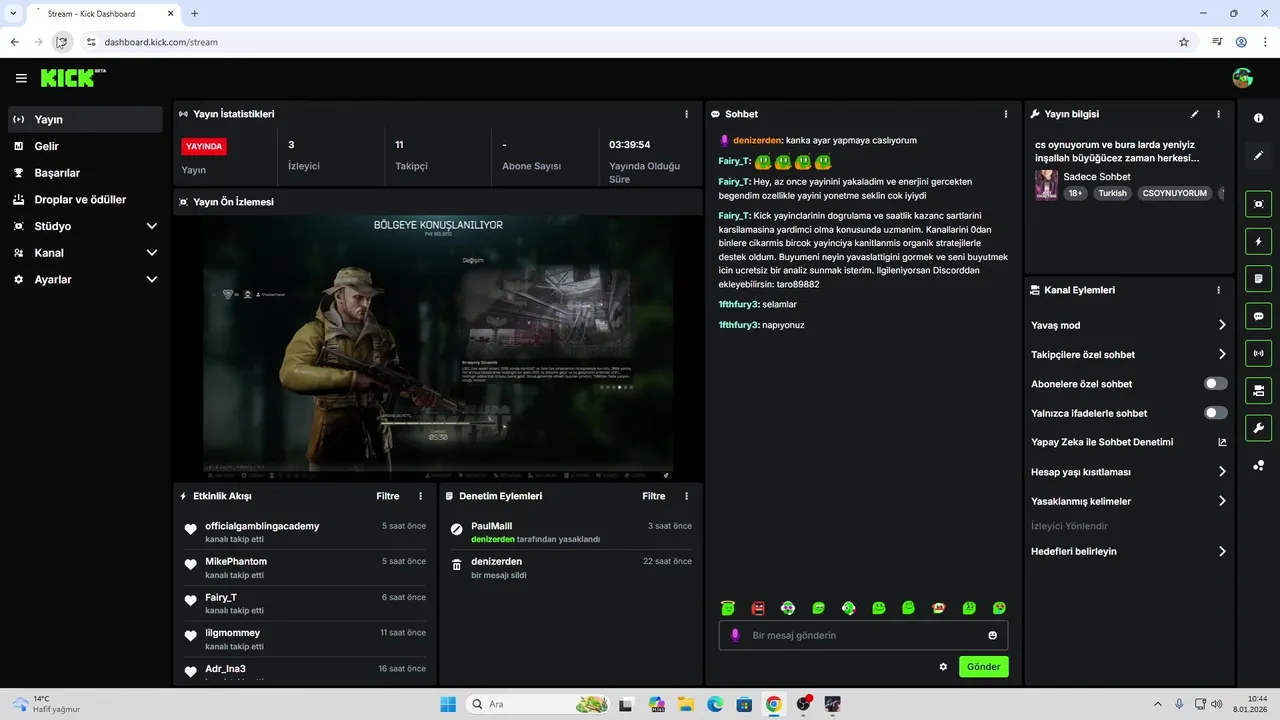Select Yayın in the left sidebar
The width and height of the screenshot is (1280, 720).
click(85, 119)
